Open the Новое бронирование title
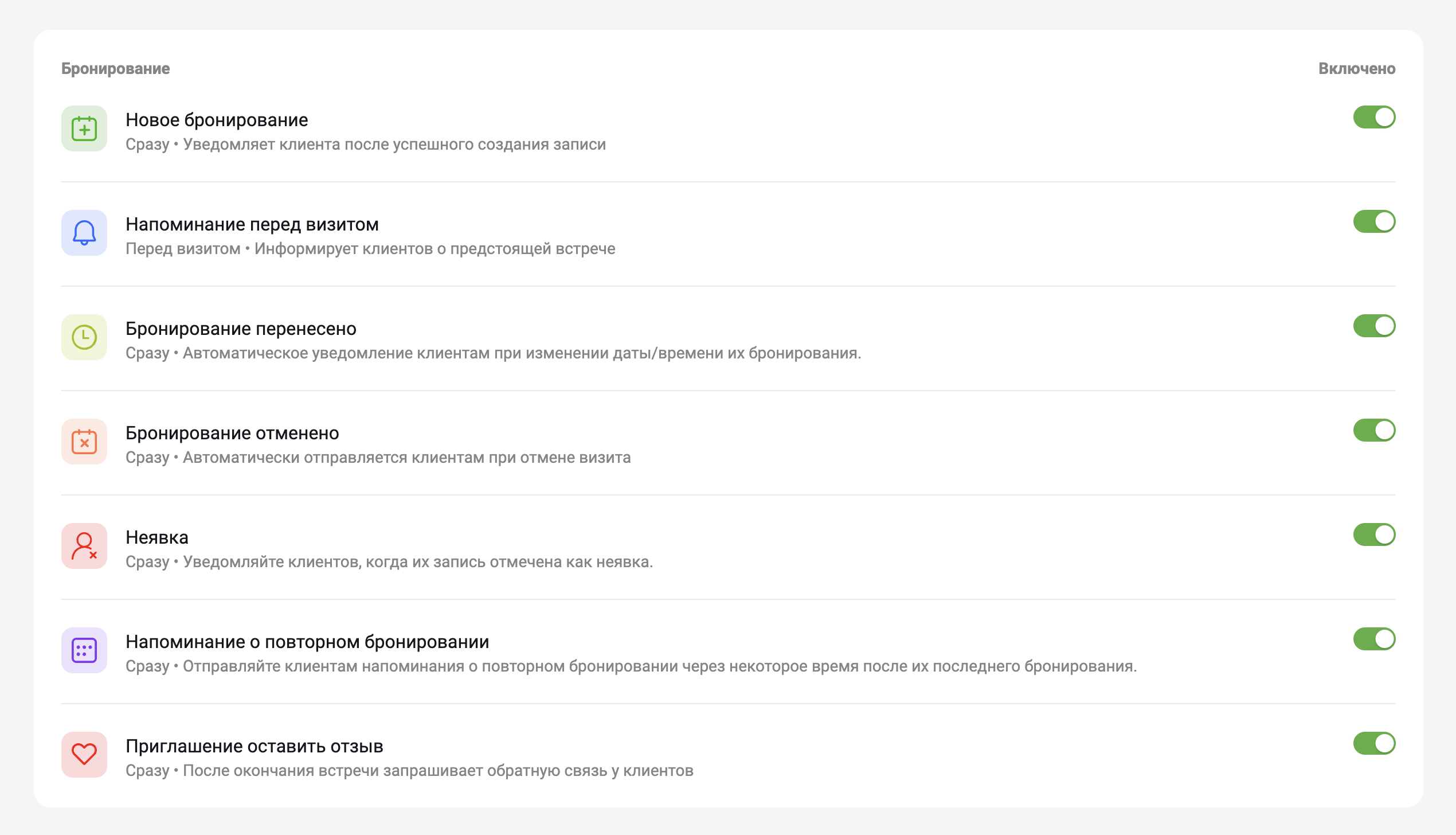Screen dimensions: 1456x835 click(217, 120)
